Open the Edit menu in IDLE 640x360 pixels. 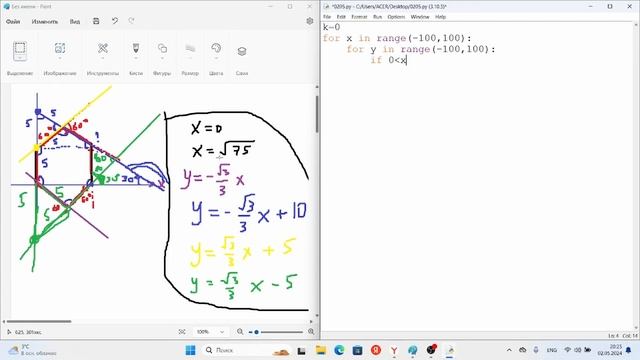pyautogui.click(x=341, y=17)
